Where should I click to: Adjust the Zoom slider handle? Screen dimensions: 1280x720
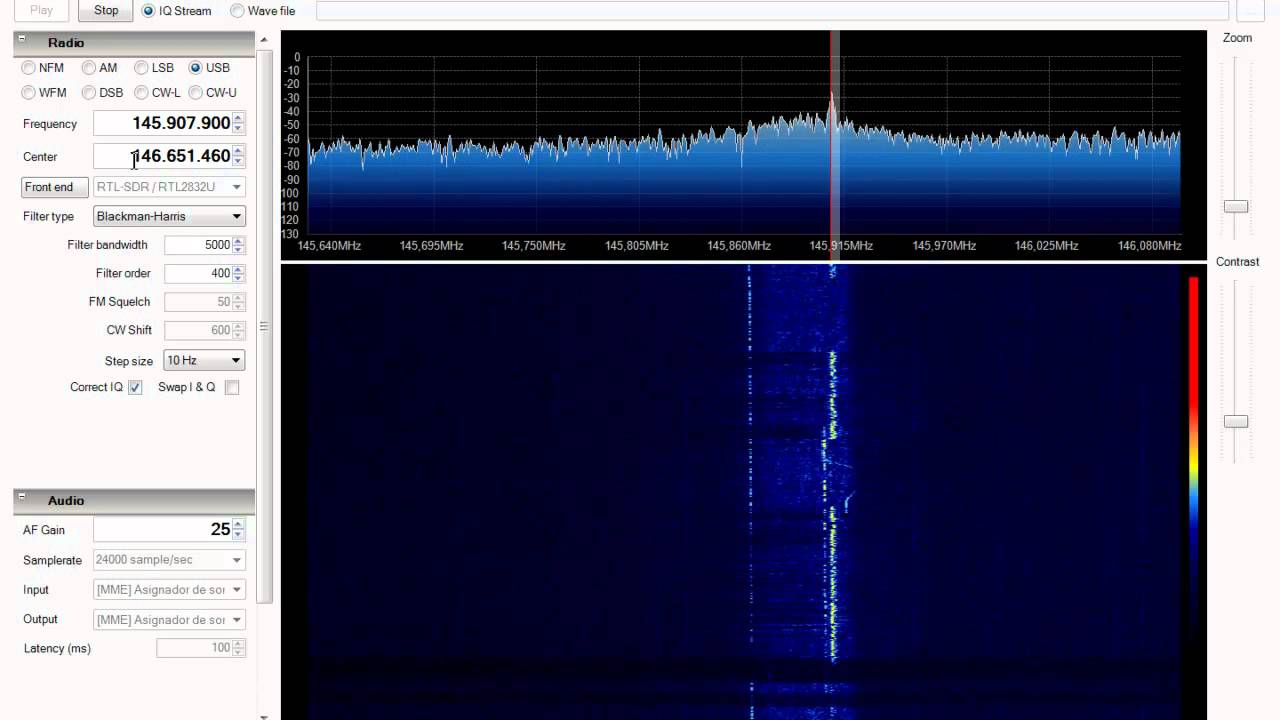pos(1236,207)
